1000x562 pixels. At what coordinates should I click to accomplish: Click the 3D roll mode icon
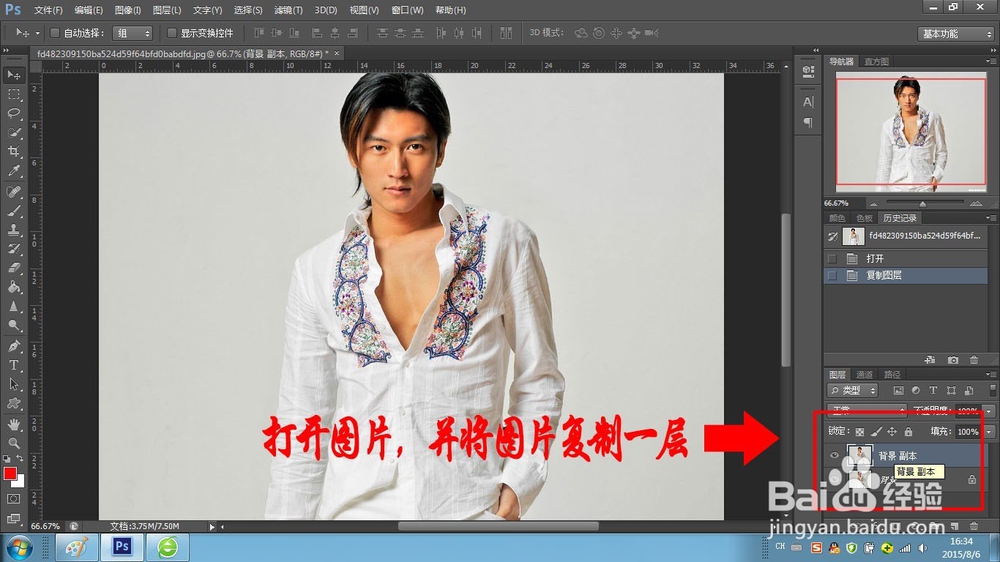(598, 33)
